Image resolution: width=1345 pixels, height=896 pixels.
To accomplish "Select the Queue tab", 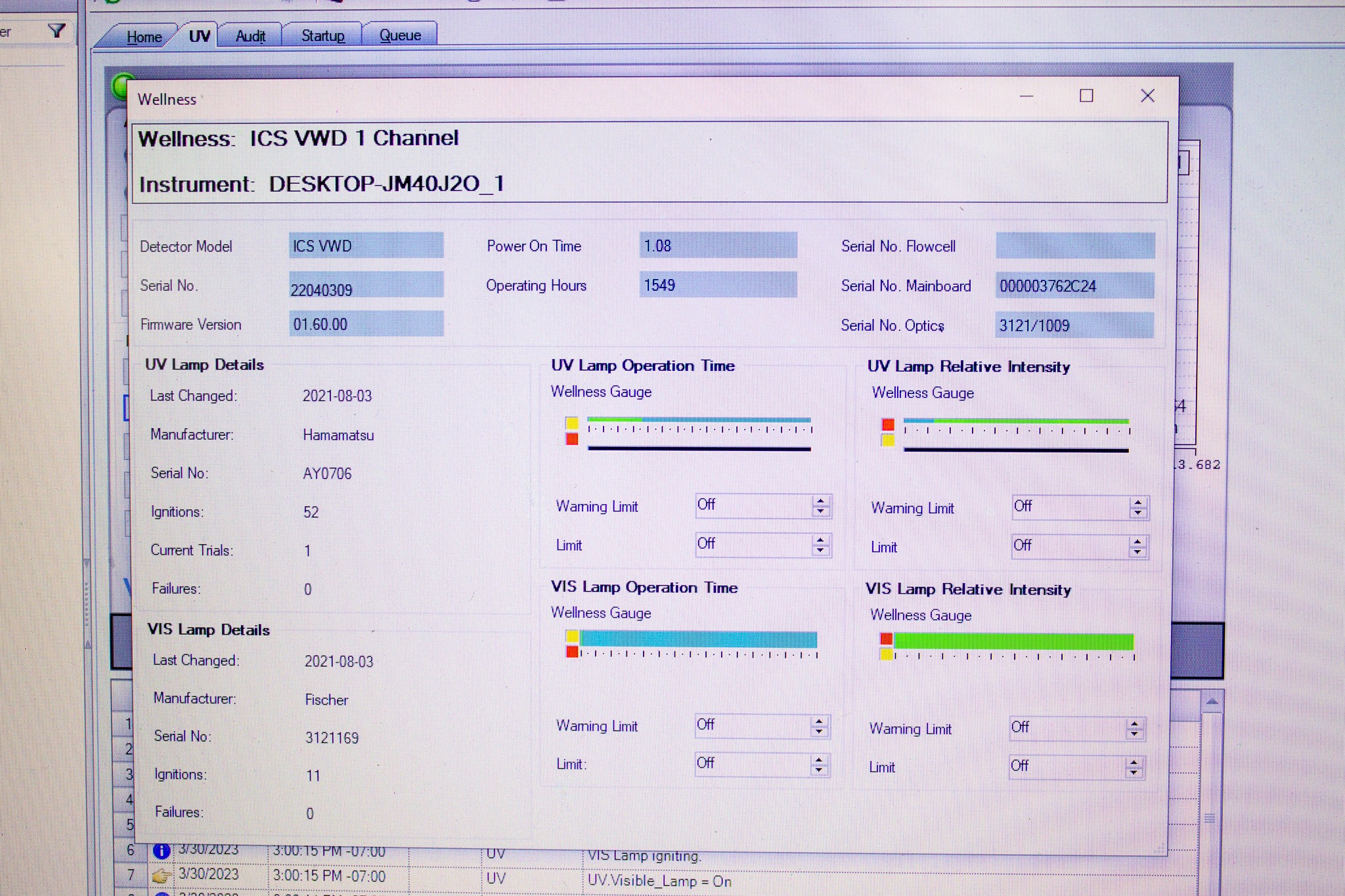I will tap(400, 35).
